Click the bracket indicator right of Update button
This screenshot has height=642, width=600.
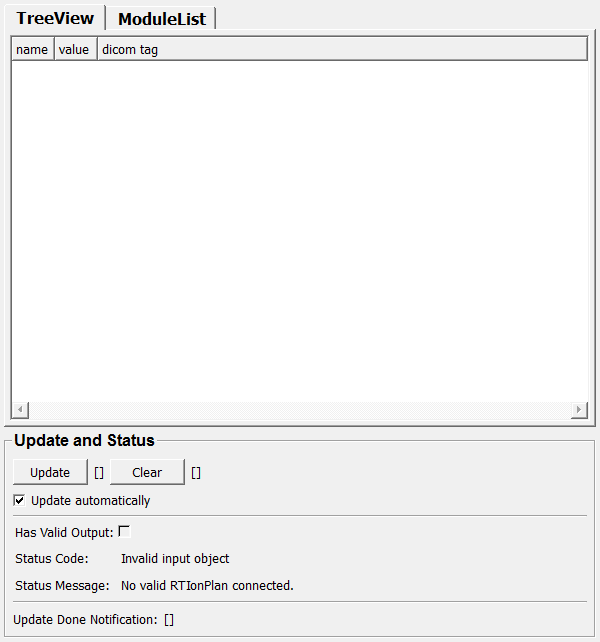coord(99,473)
